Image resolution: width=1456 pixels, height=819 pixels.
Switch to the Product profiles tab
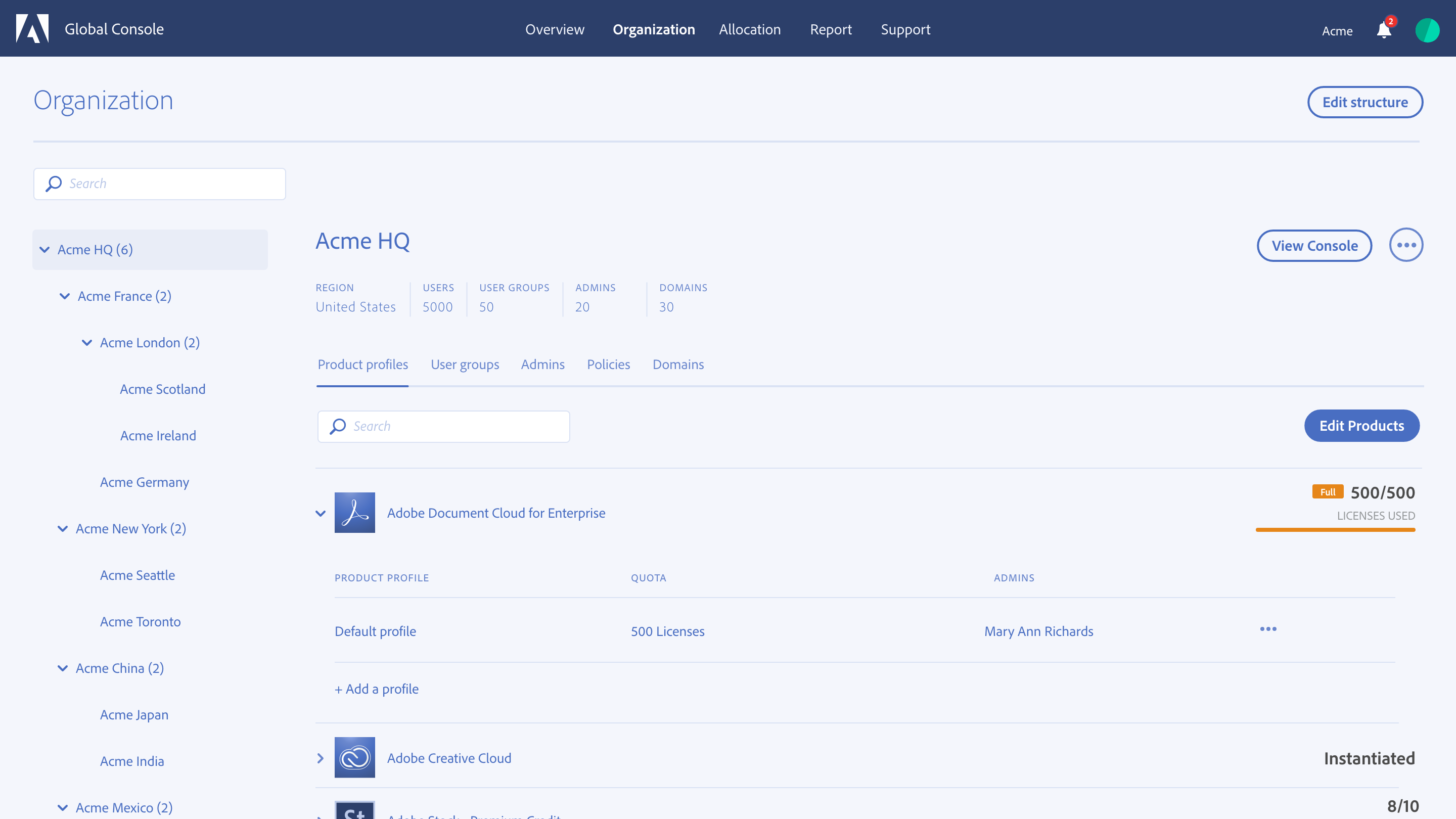pyautogui.click(x=362, y=365)
